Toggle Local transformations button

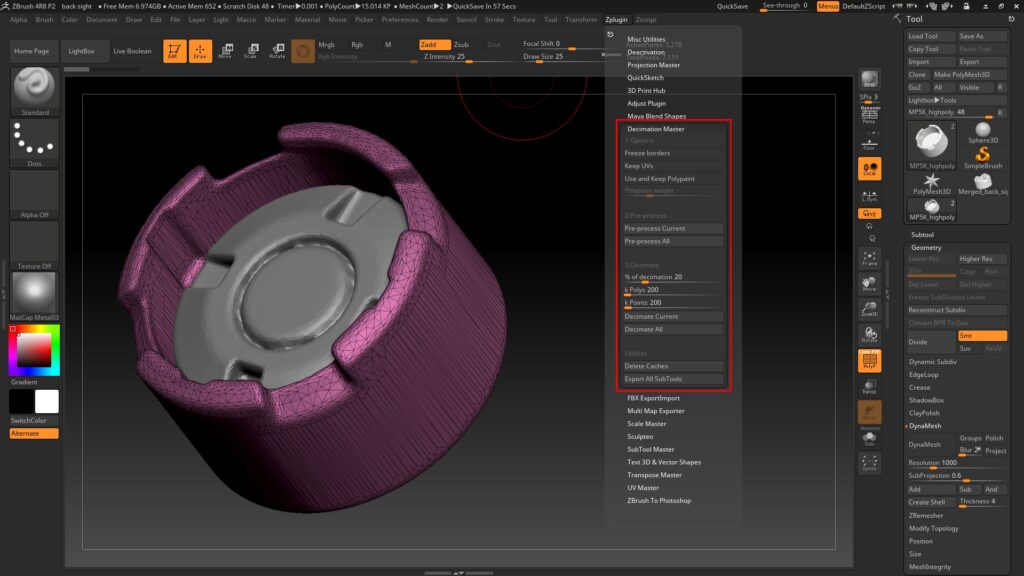coord(869,169)
